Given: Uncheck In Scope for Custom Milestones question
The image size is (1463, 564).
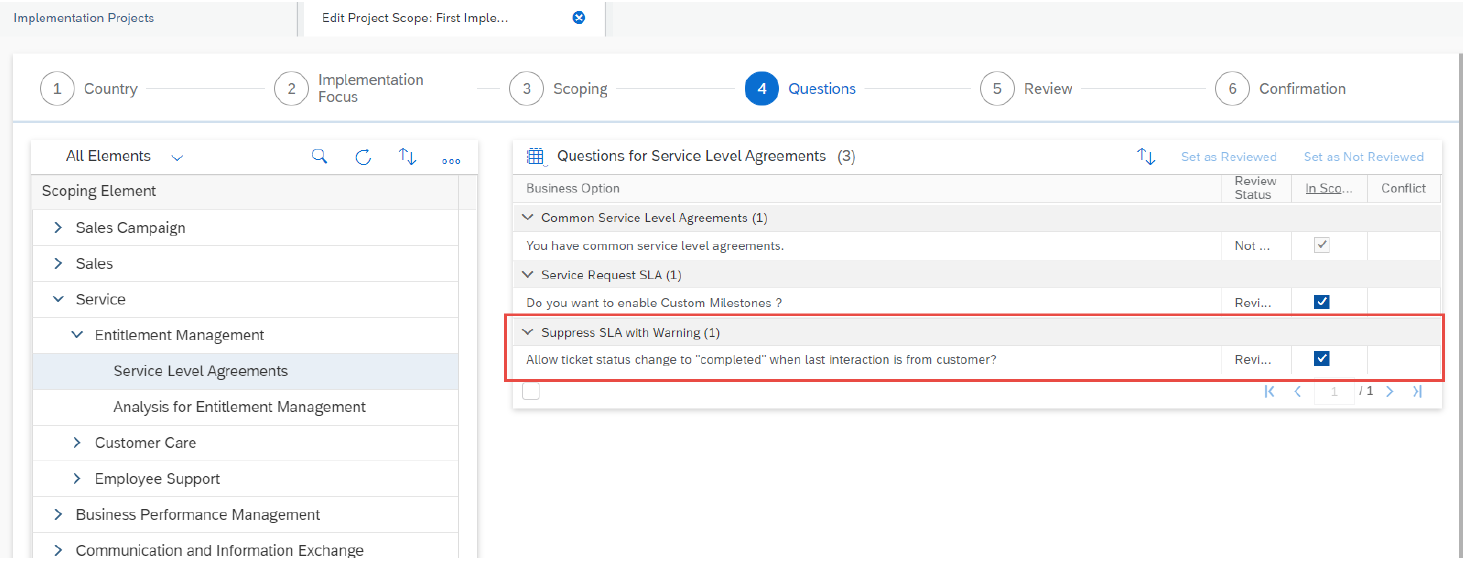Looking at the screenshot, I should click(x=1321, y=302).
